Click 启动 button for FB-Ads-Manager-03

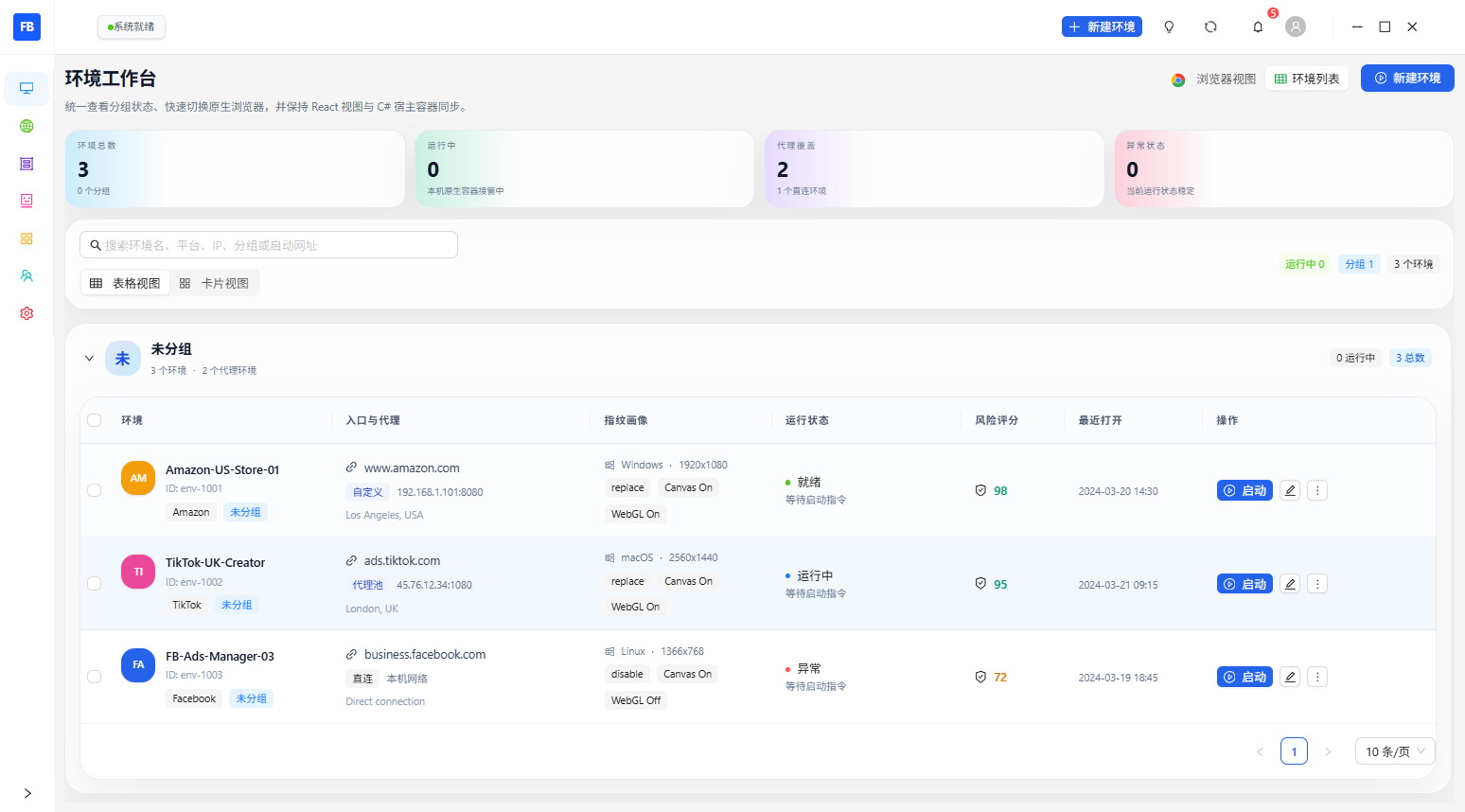pos(1244,677)
